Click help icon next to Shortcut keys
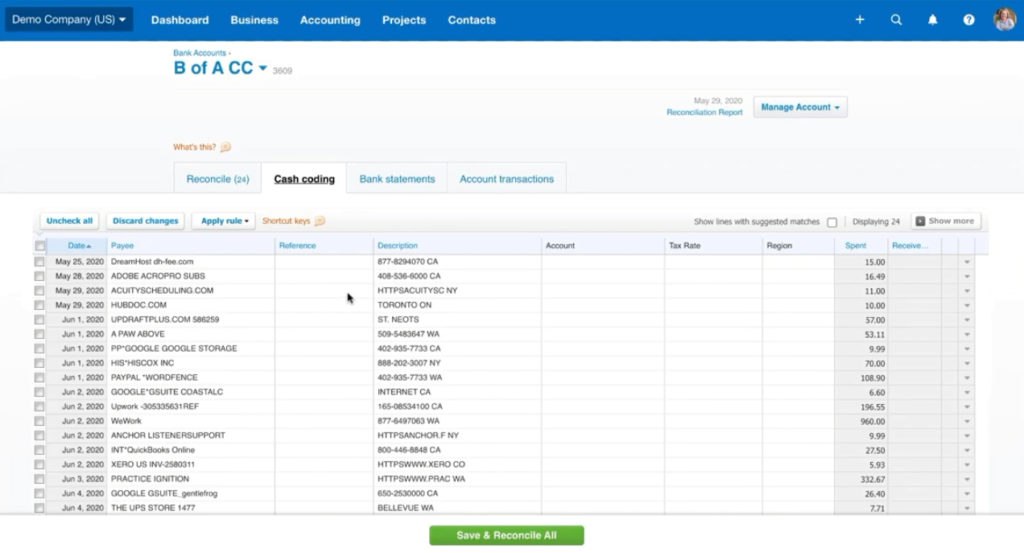 click(x=320, y=221)
